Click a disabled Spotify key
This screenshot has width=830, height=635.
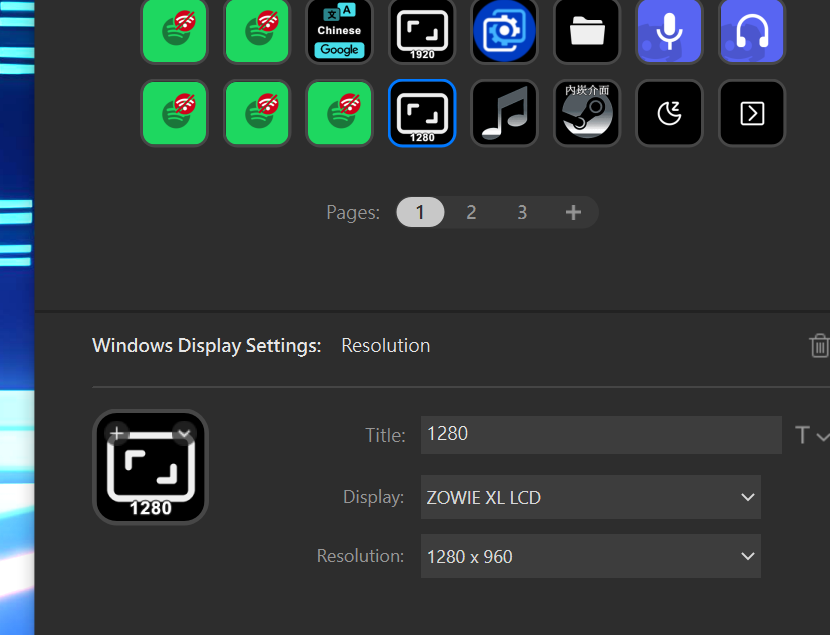[174, 31]
